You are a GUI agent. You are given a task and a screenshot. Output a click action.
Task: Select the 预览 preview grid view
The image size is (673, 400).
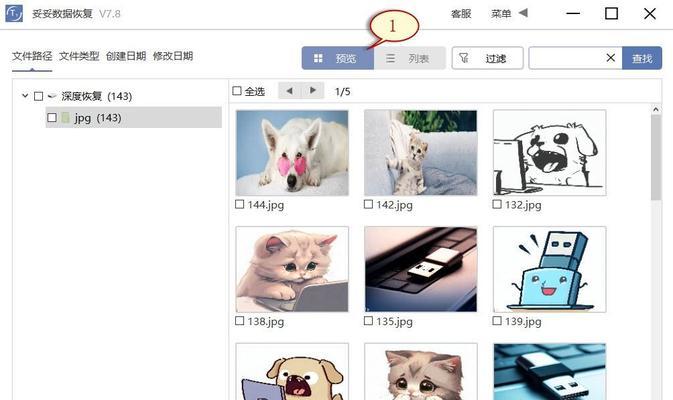338,58
